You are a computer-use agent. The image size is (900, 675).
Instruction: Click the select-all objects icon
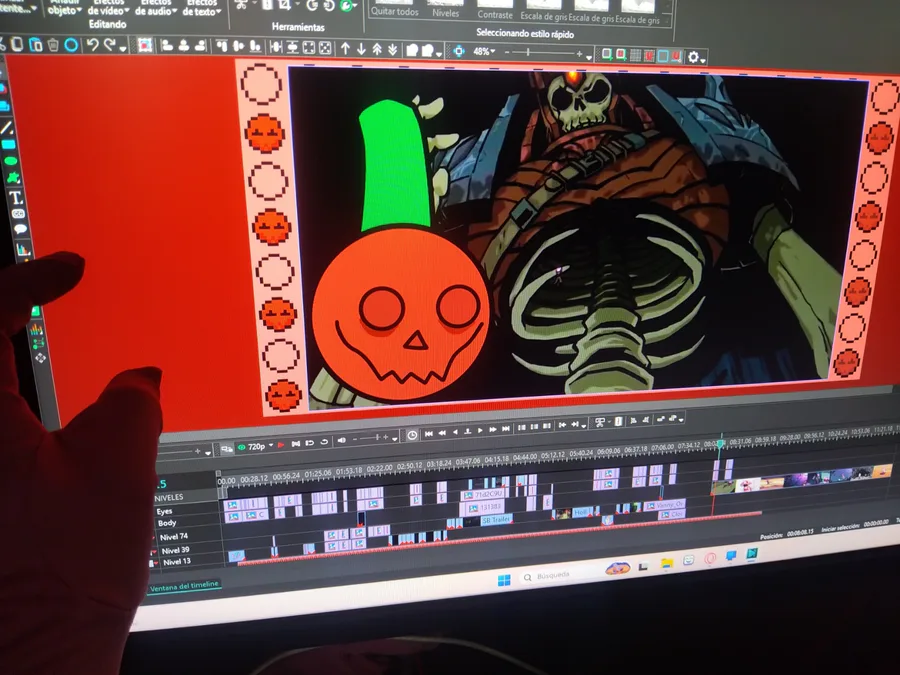click(x=145, y=45)
